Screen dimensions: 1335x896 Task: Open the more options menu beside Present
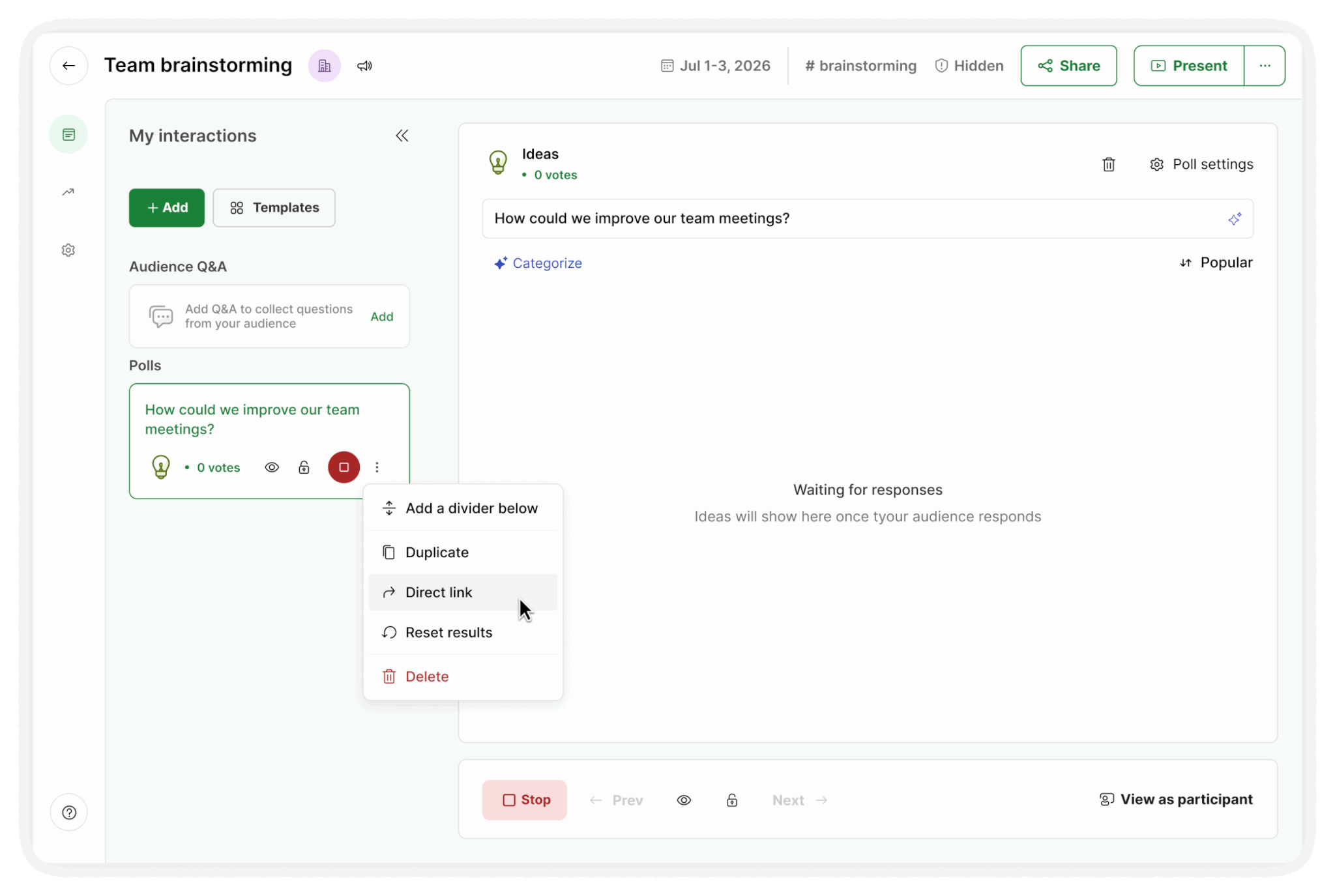pos(1265,66)
